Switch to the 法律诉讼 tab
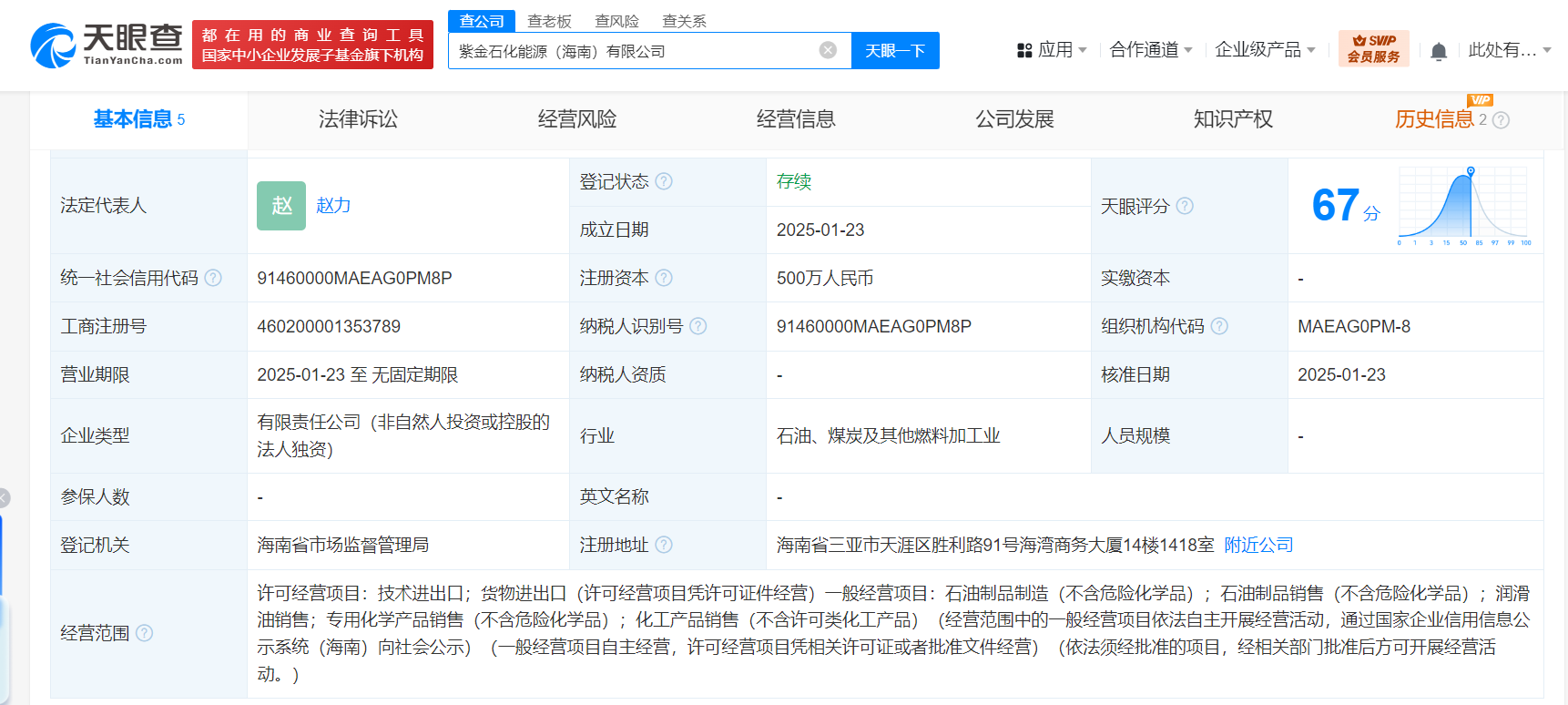The width and height of the screenshot is (1568, 705). [x=358, y=119]
